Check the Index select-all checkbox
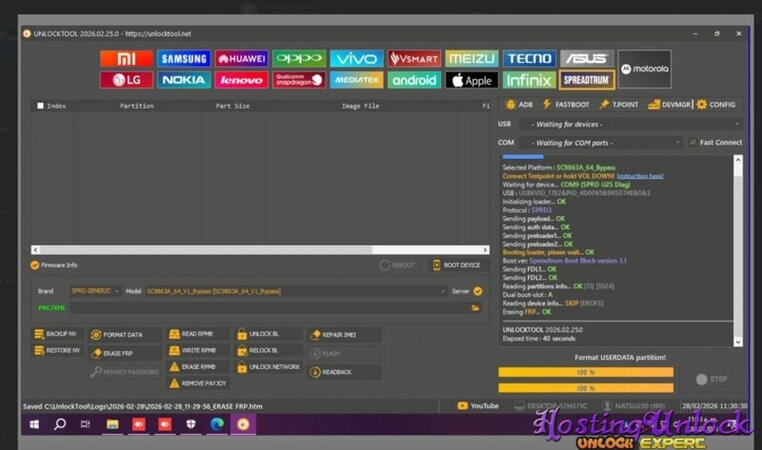762x450 pixels. [x=40, y=105]
